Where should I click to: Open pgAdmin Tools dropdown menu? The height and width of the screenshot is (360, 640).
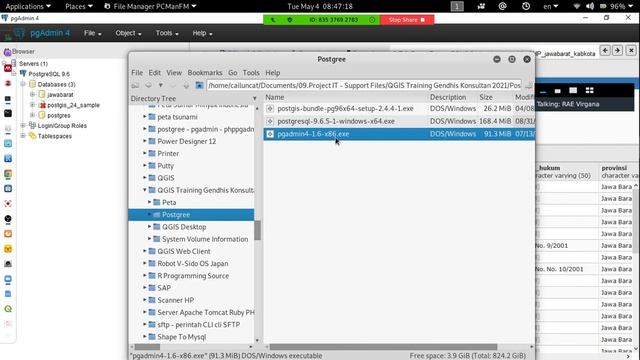(167, 33)
